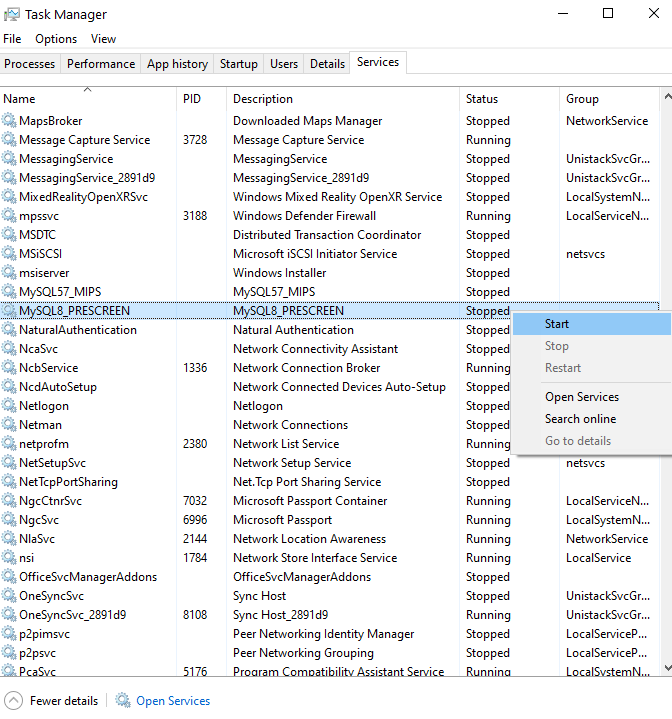The height and width of the screenshot is (719, 672).
Task: Open the Options menu
Action: coord(56,39)
